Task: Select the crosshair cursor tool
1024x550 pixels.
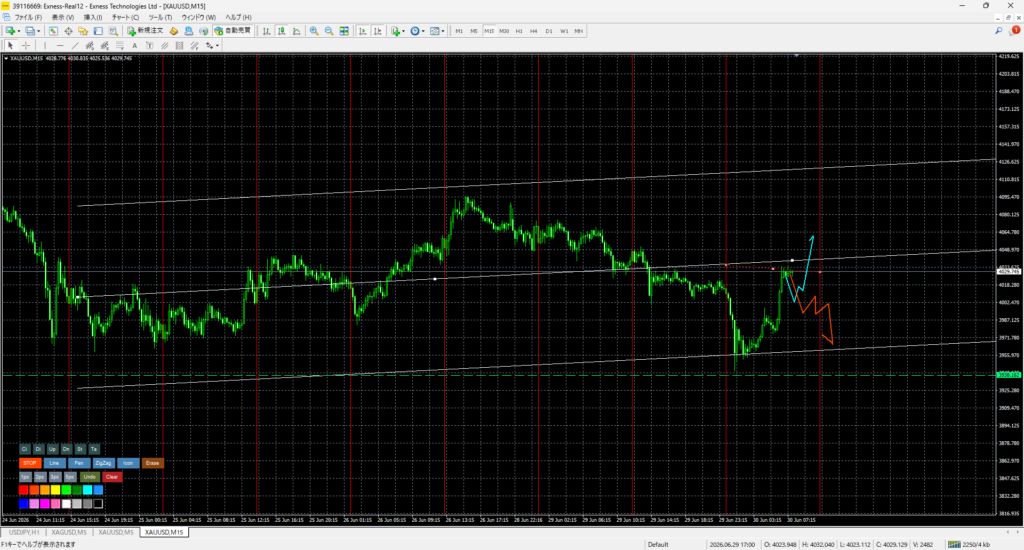Action: 25,46
